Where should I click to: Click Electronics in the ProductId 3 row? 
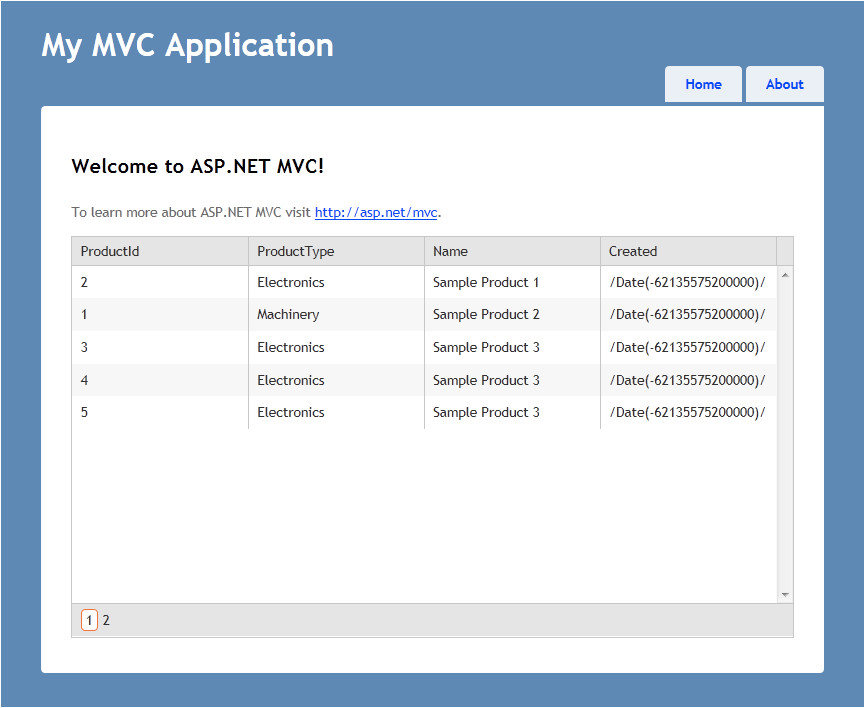click(336, 348)
